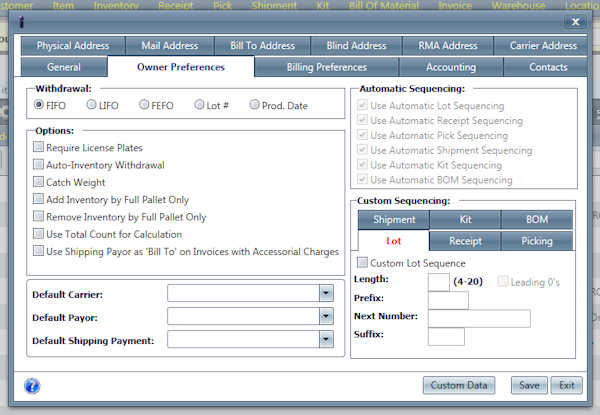Check Custom Lot Sequence box
The height and width of the screenshot is (415, 600).
tap(362, 262)
